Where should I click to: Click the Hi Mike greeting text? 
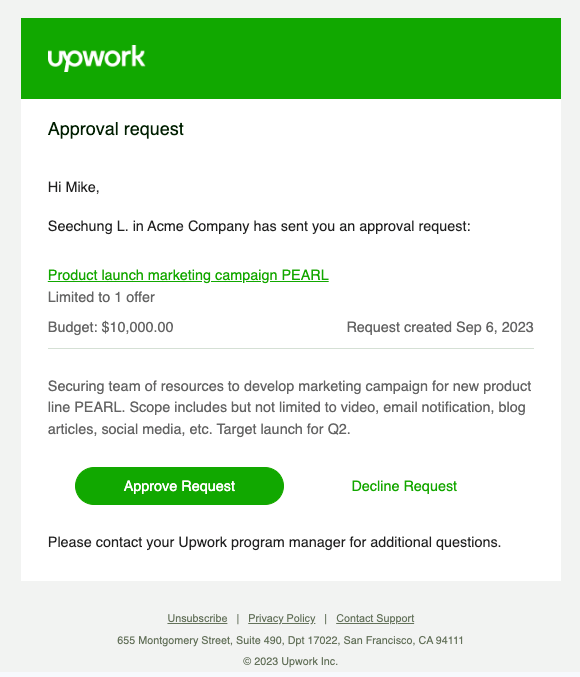click(x=73, y=187)
